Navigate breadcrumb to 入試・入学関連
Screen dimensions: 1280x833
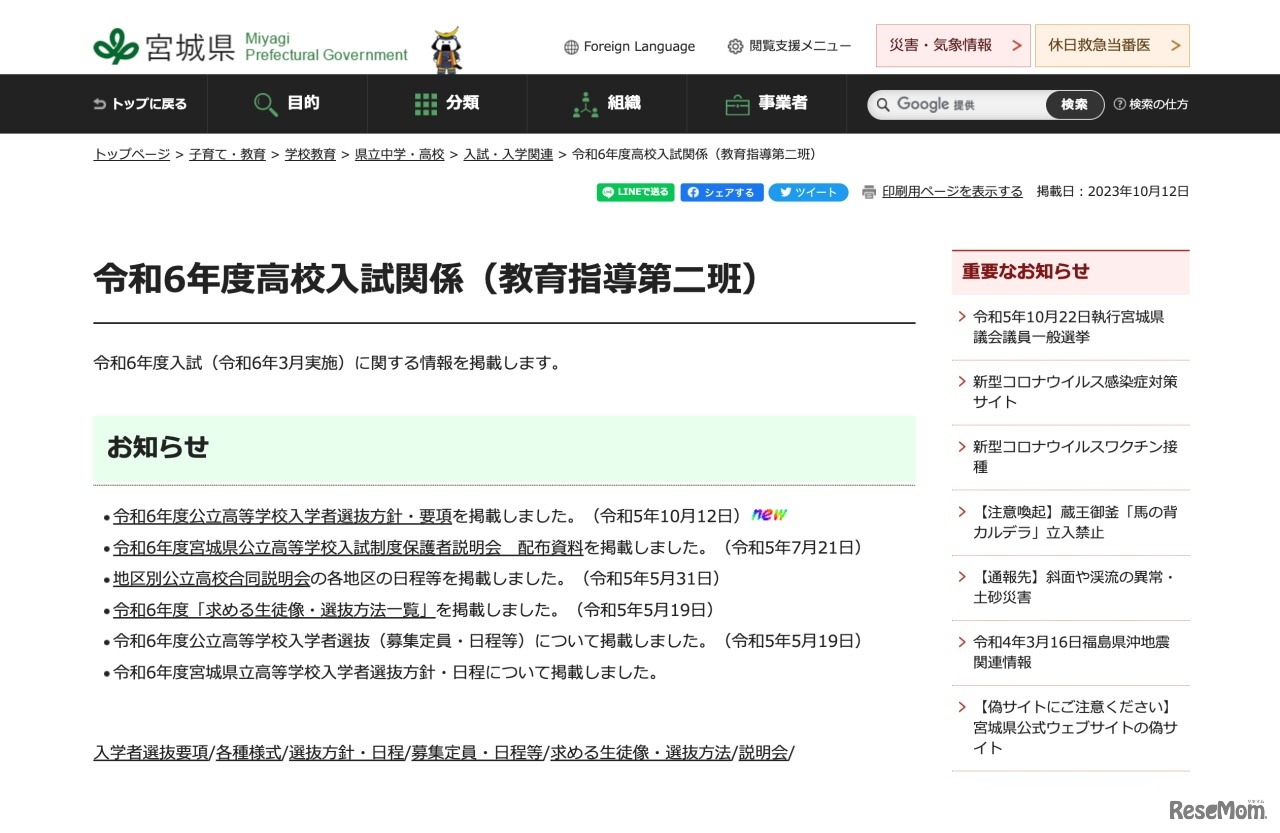point(508,154)
